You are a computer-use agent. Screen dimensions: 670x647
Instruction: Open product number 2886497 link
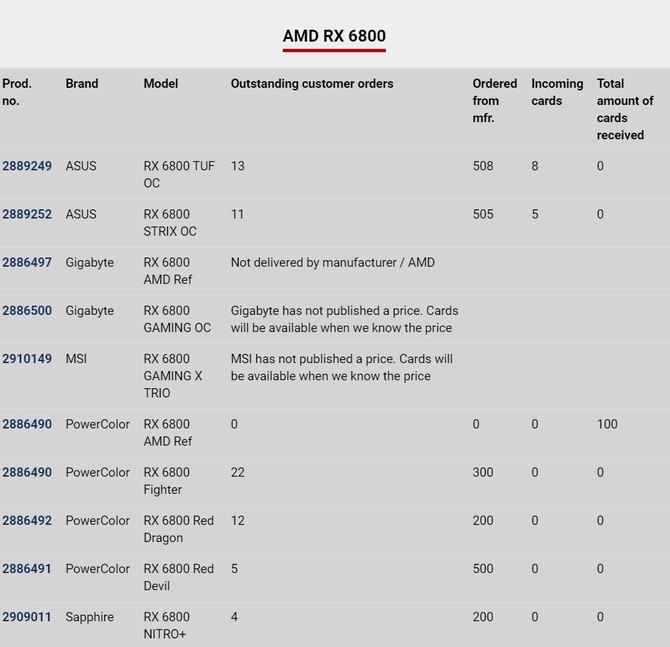[27, 262]
